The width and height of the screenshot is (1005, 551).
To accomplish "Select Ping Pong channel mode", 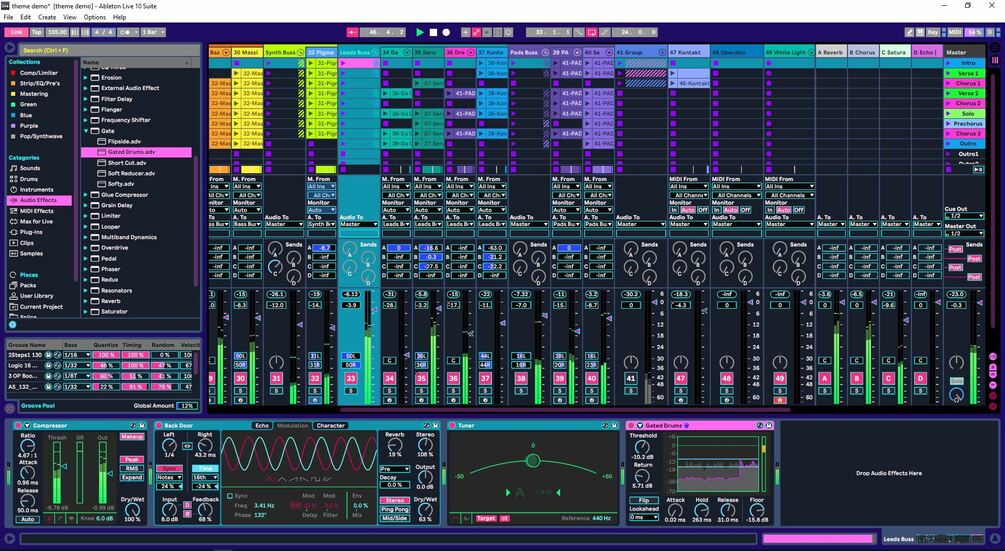I will pos(395,509).
